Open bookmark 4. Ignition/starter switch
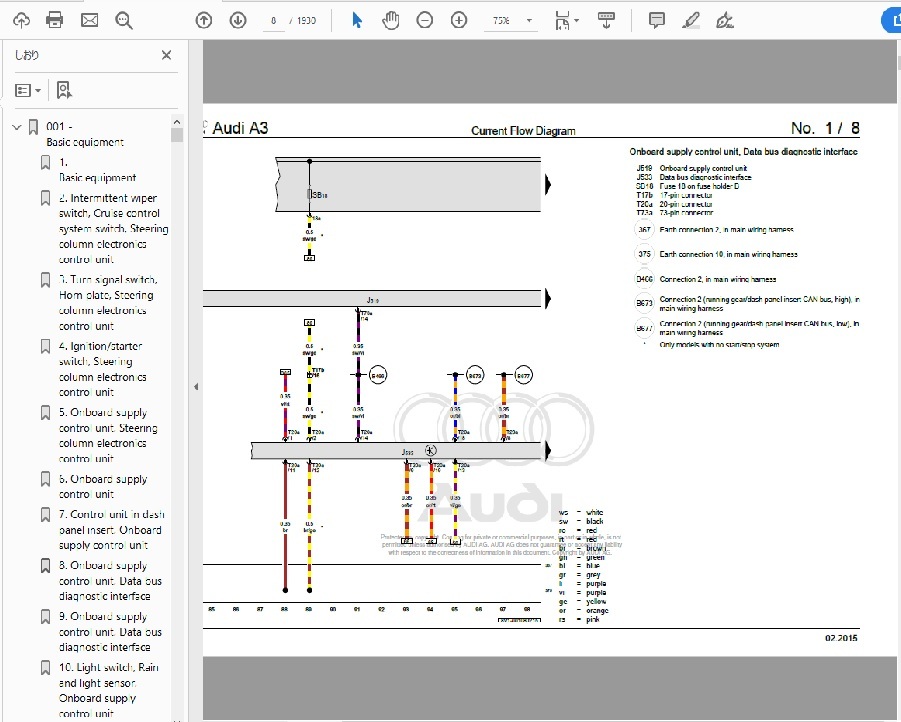This screenshot has width=901, height=722. tap(103, 369)
